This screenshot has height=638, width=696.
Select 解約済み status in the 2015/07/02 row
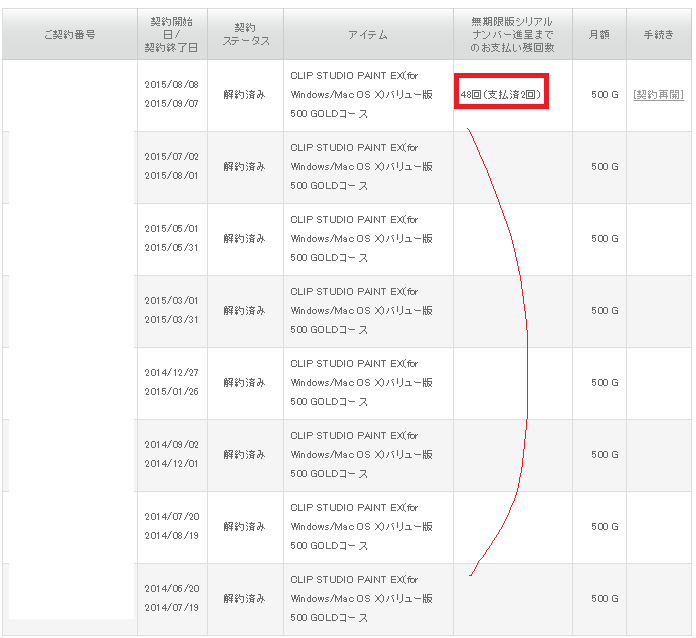tap(245, 166)
